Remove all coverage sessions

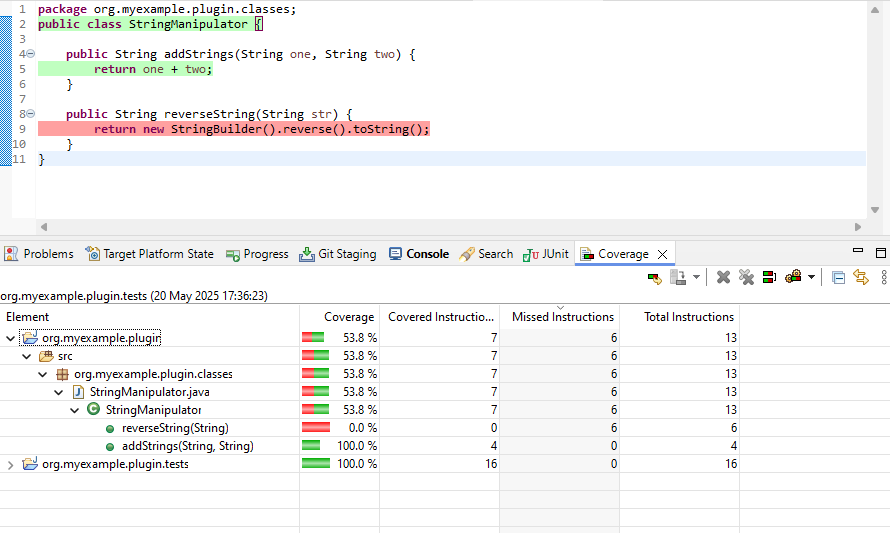746,277
